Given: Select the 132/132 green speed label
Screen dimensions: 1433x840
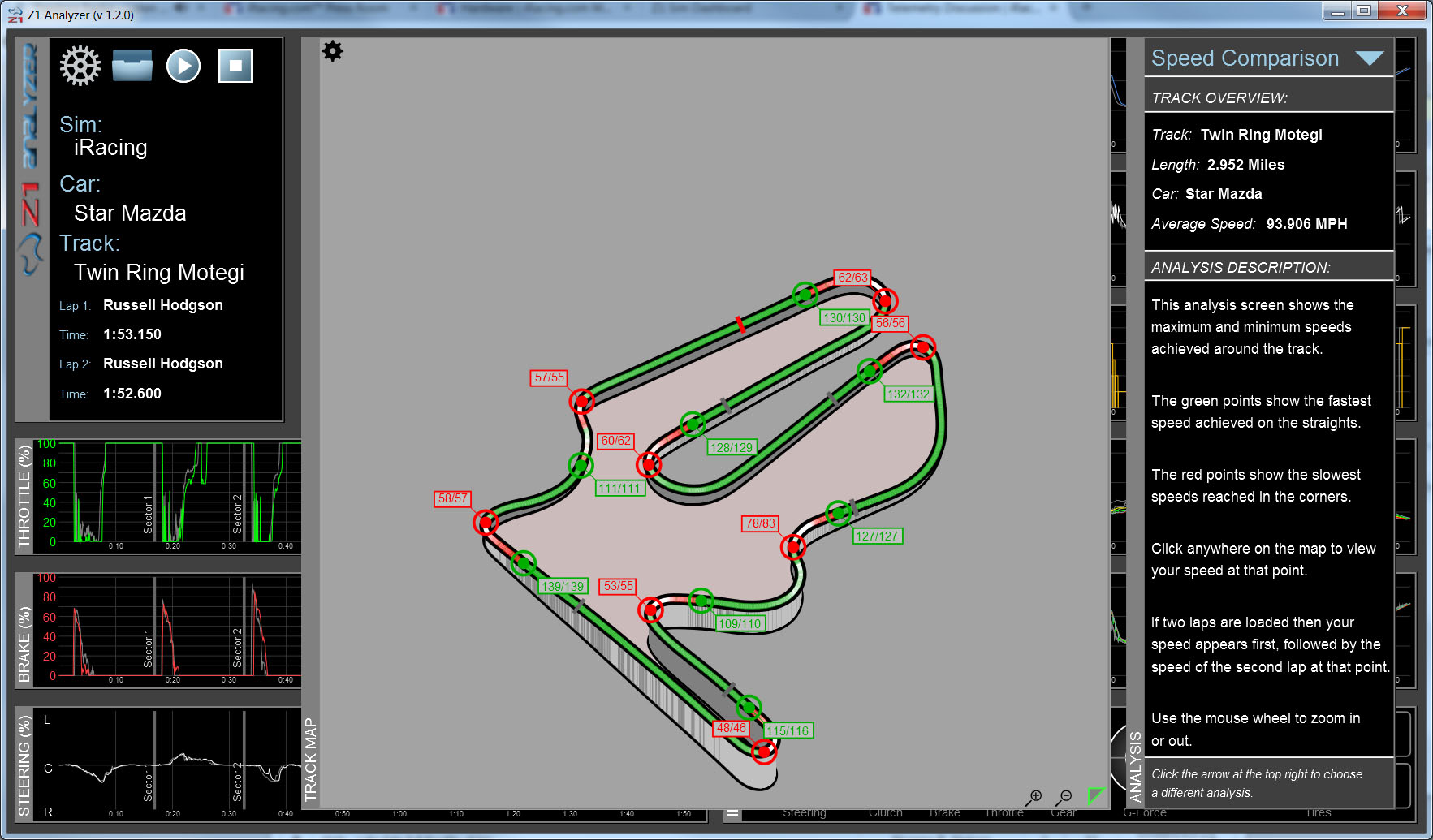Looking at the screenshot, I should tap(908, 394).
